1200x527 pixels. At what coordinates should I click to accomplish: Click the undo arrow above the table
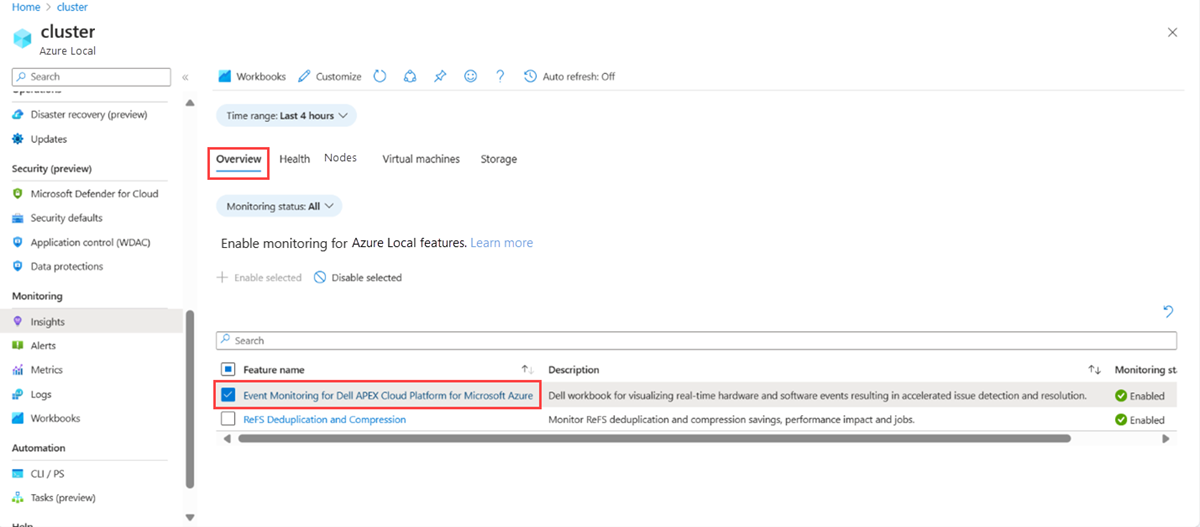1168,312
